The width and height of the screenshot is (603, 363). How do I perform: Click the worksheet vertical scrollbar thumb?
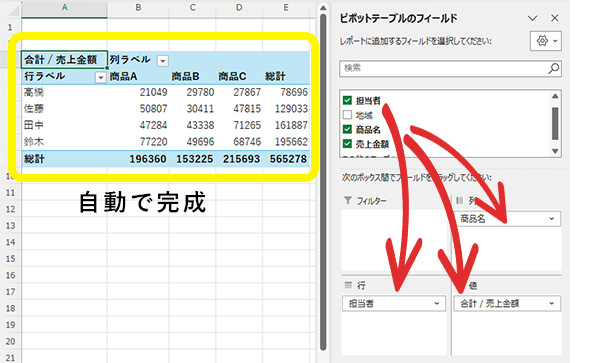click(x=323, y=181)
